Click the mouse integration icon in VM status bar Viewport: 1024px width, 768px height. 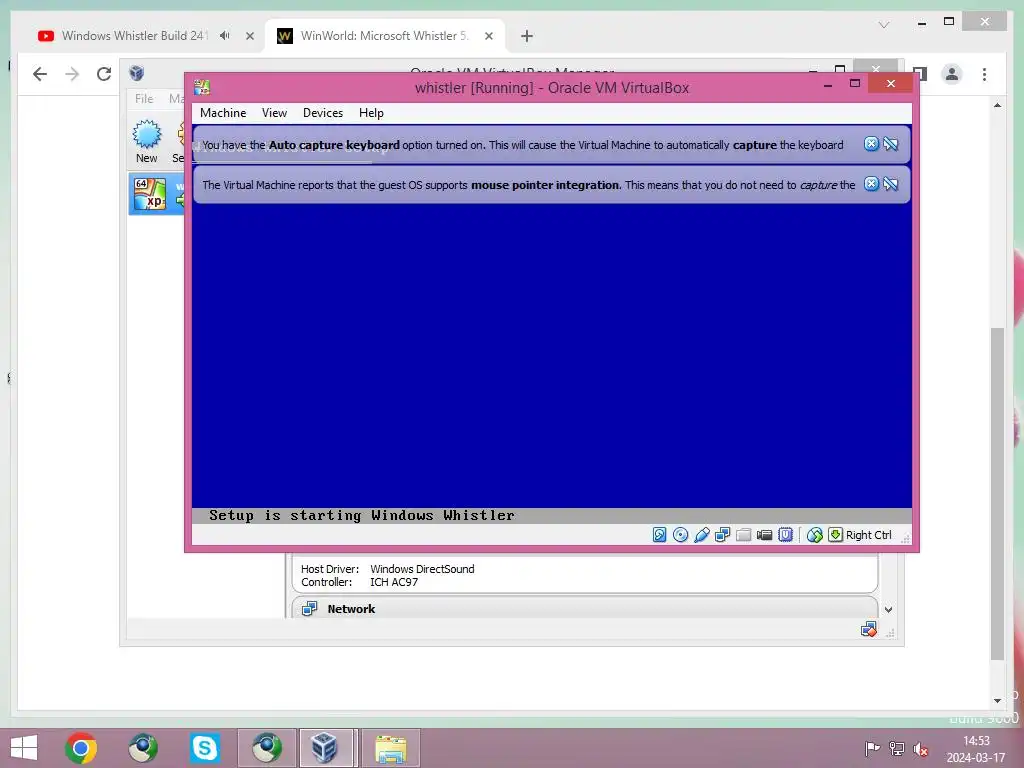coord(814,535)
